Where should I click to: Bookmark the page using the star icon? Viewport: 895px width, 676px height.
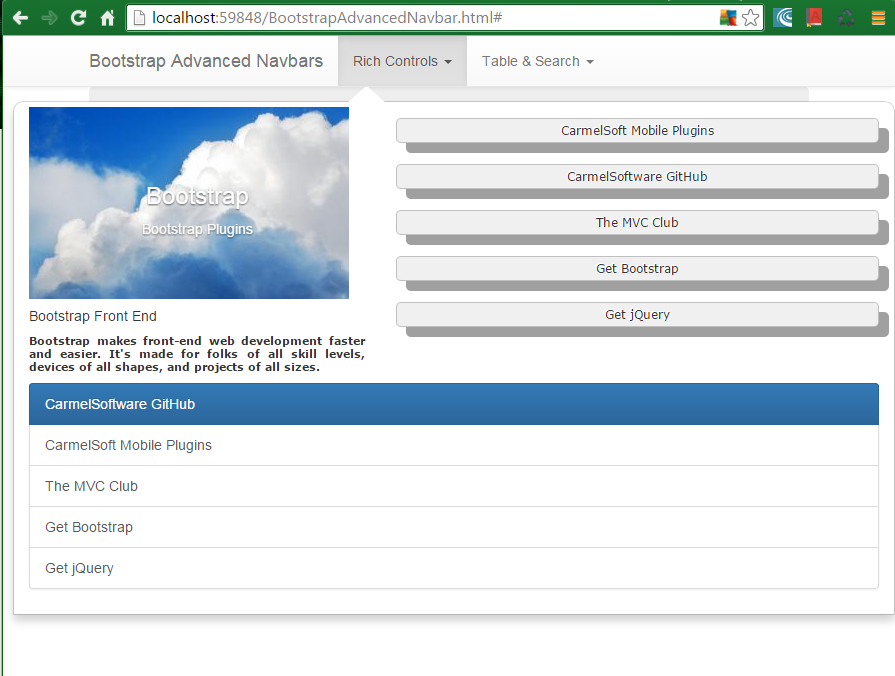(x=751, y=16)
